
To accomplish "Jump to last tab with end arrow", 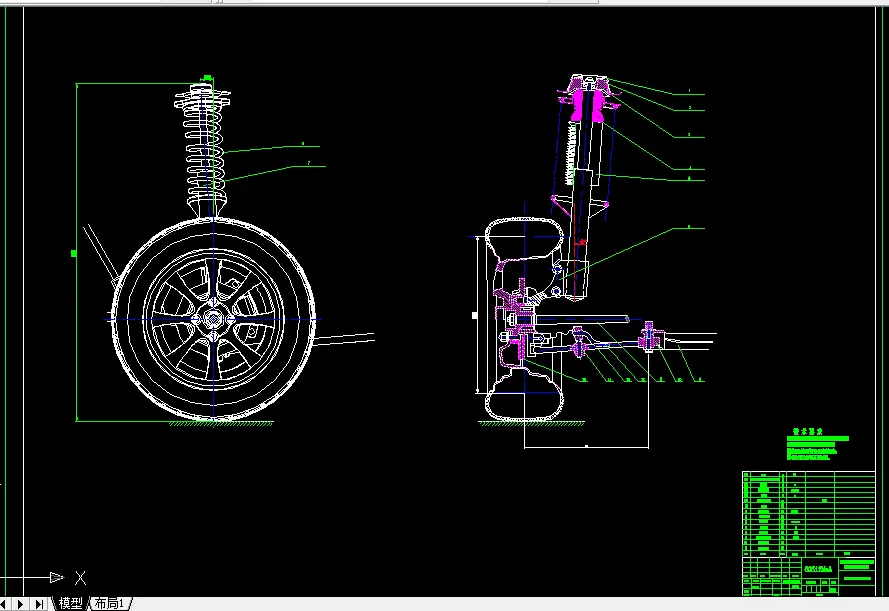I will pyautogui.click(x=39, y=604).
